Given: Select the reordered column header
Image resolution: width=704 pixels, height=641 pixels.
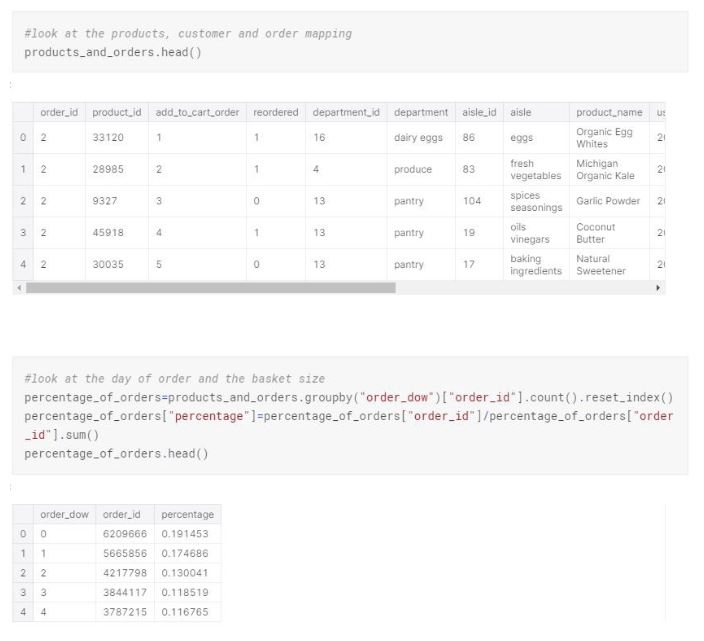Looking at the screenshot, I should (x=276, y=112).
